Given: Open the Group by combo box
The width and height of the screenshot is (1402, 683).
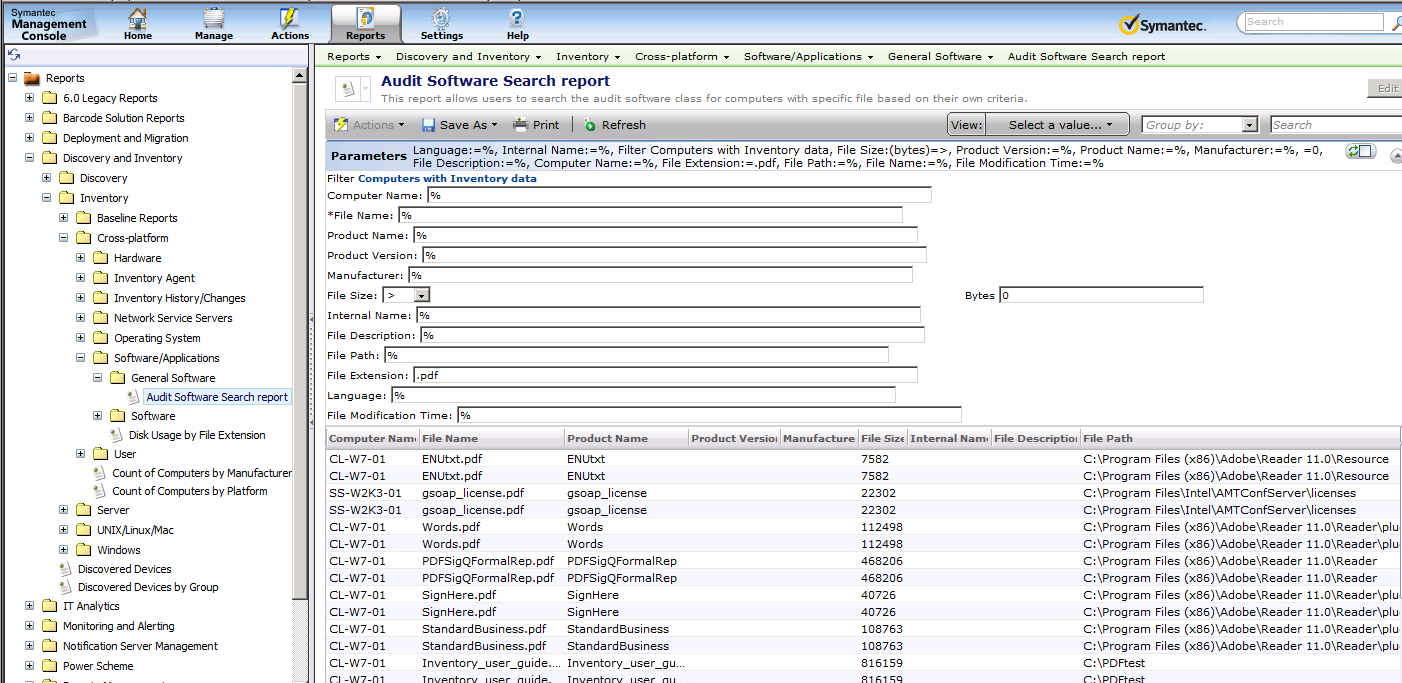Looking at the screenshot, I should click(1249, 125).
